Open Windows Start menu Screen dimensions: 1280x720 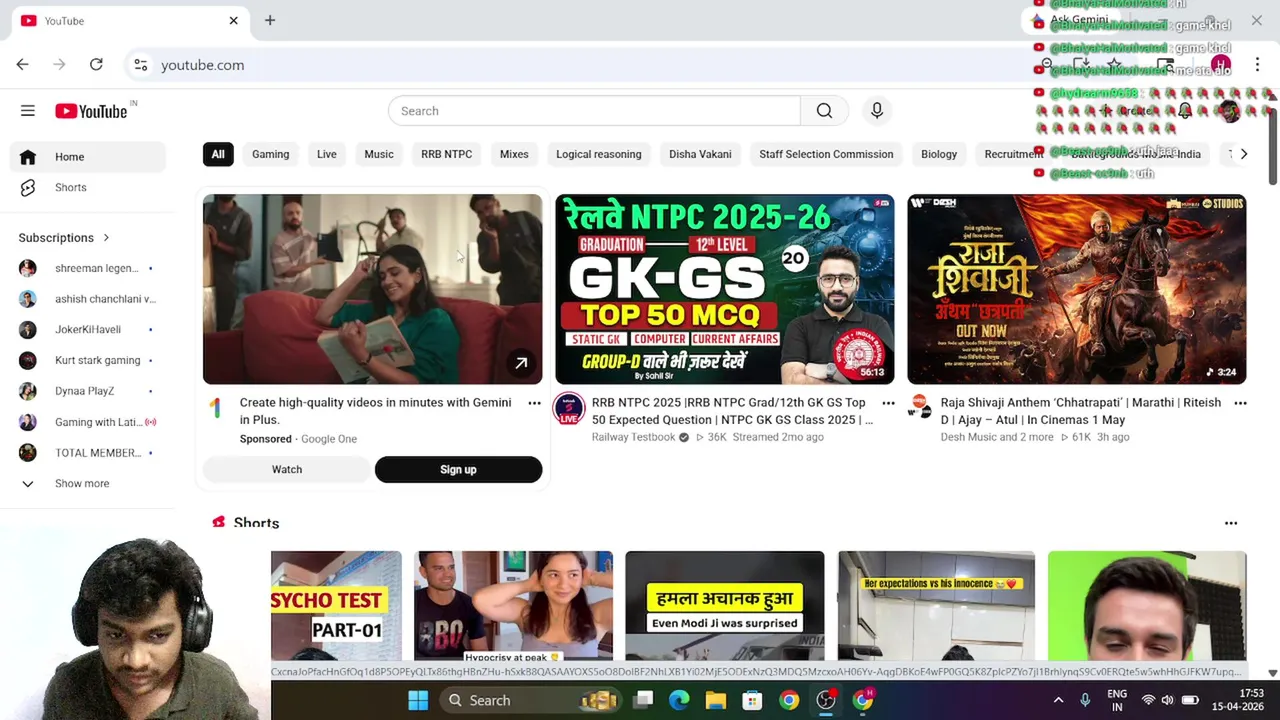click(418, 700)
